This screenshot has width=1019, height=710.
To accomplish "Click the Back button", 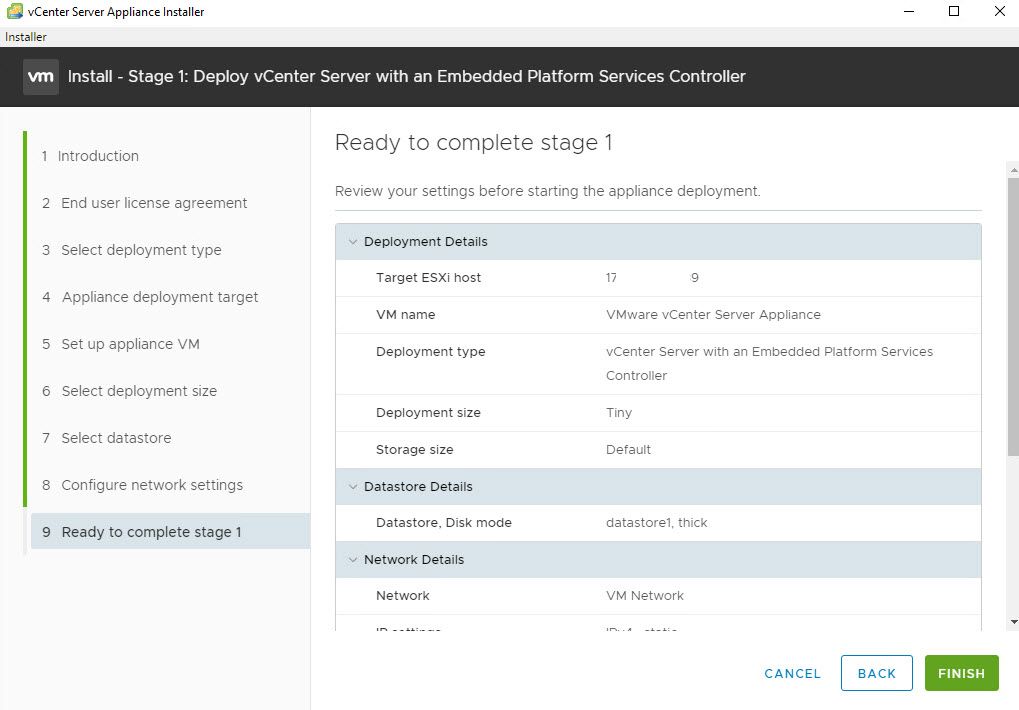I will tap(876, 673).
